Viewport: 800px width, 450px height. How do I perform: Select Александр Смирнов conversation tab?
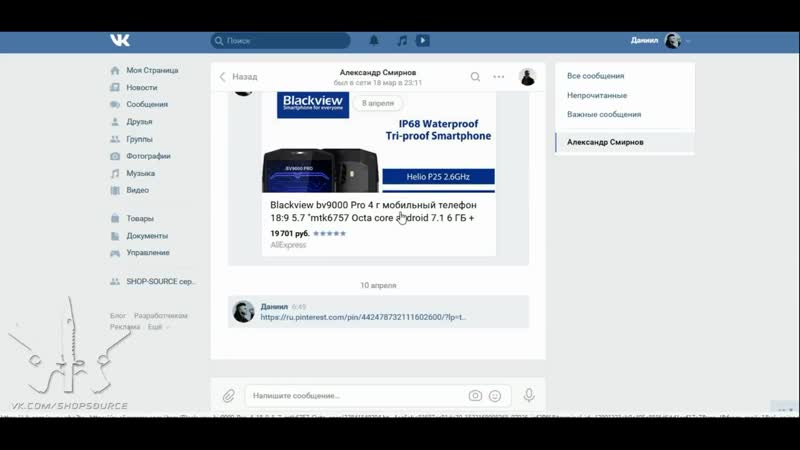coord(624,142)
